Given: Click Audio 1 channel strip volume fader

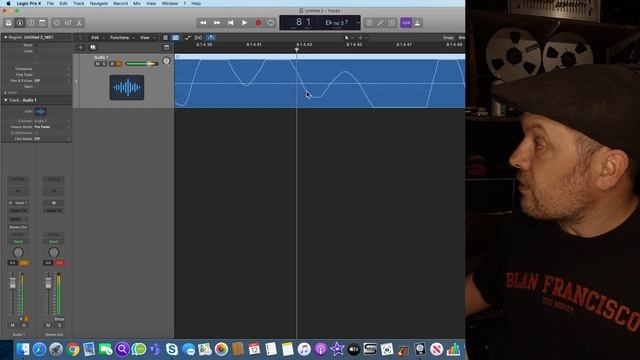Looking at the screenshot, I should [x=13, y=283].
